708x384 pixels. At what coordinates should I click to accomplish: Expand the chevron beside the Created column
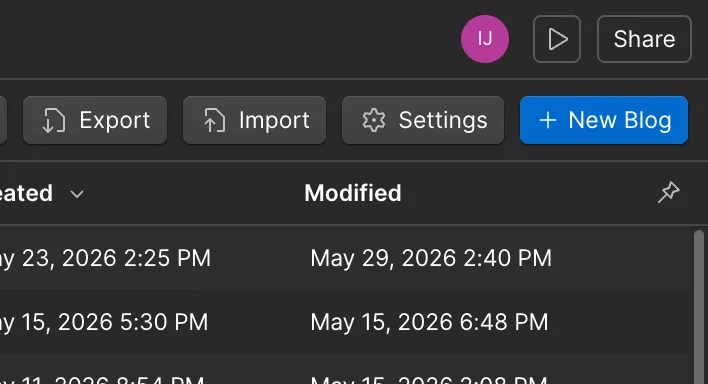[77, 194]
